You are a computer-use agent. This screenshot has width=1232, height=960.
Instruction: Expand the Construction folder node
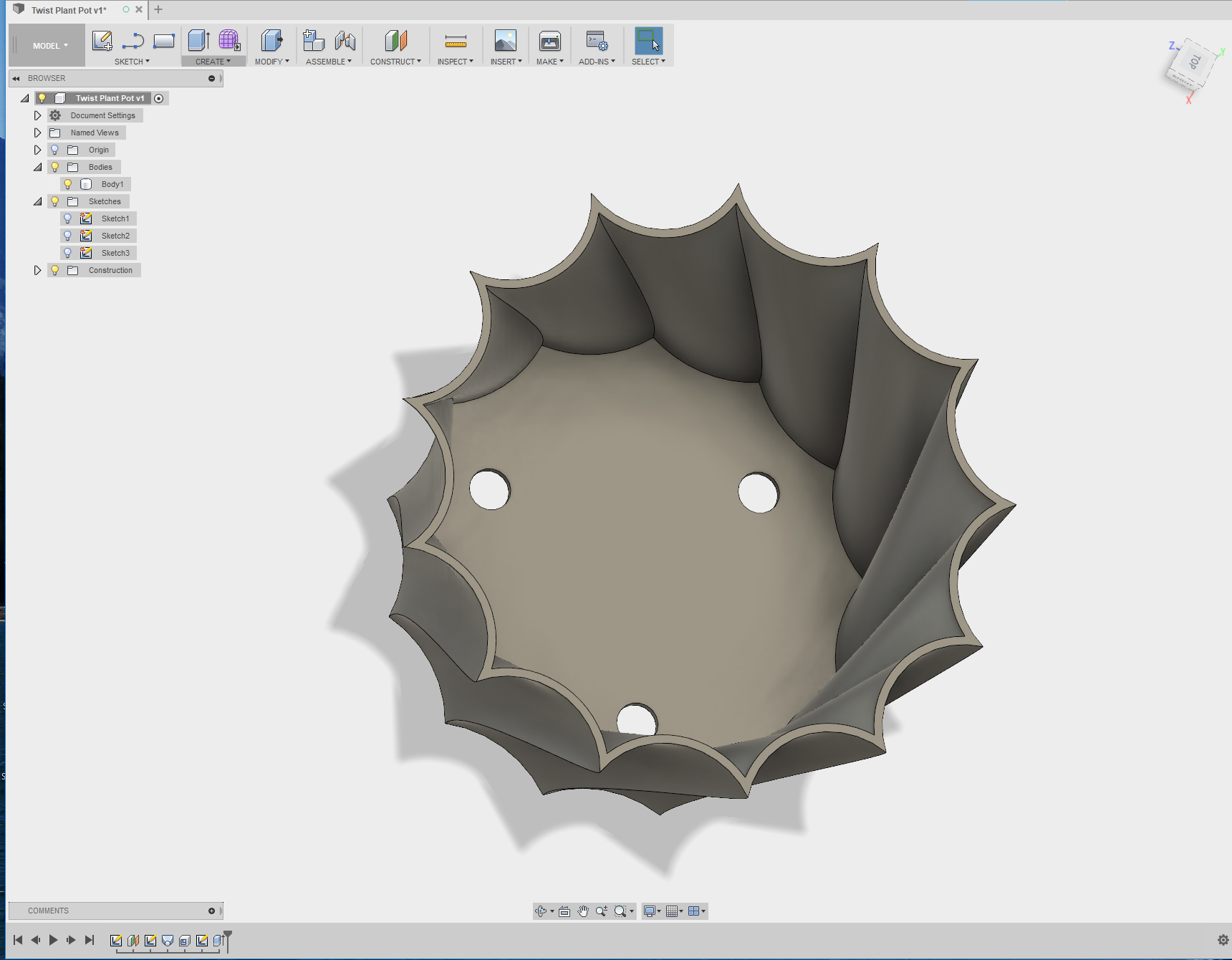37,270
